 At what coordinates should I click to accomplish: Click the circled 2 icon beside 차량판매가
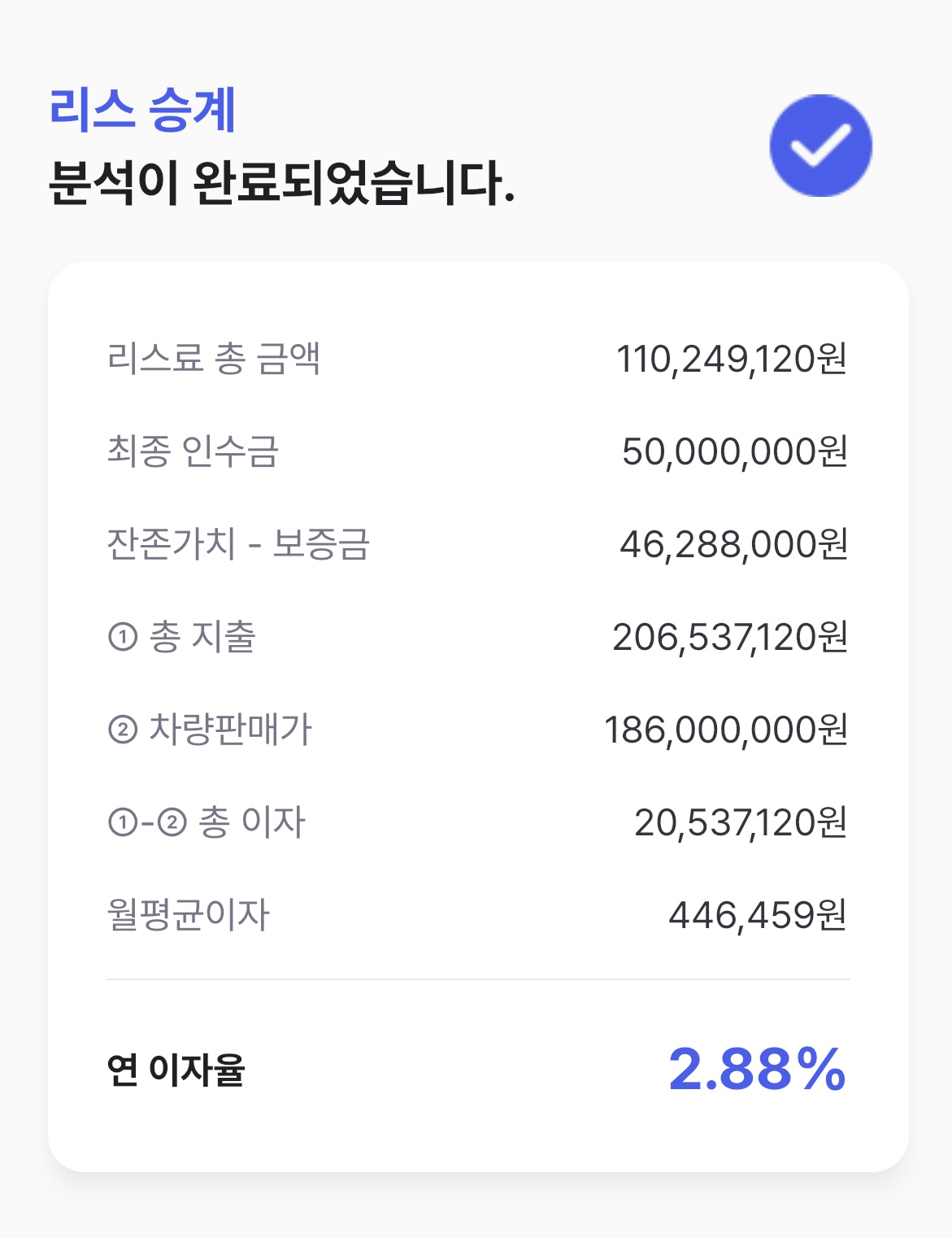pos(122,730)
